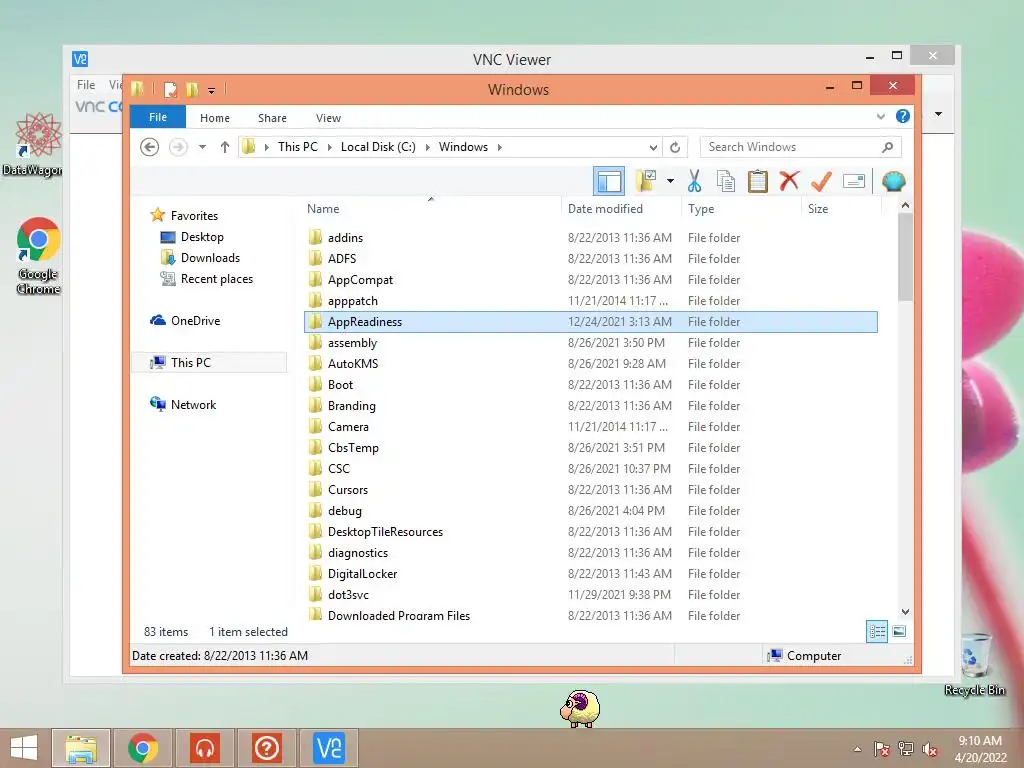Sort by Type column header
The image size is (1024, 768).
click(741, 209)
